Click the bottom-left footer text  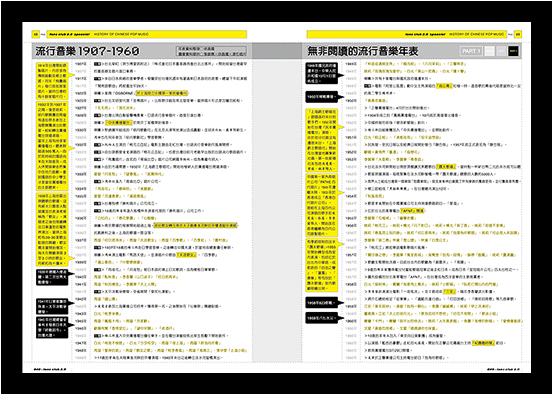click(49, 370)
